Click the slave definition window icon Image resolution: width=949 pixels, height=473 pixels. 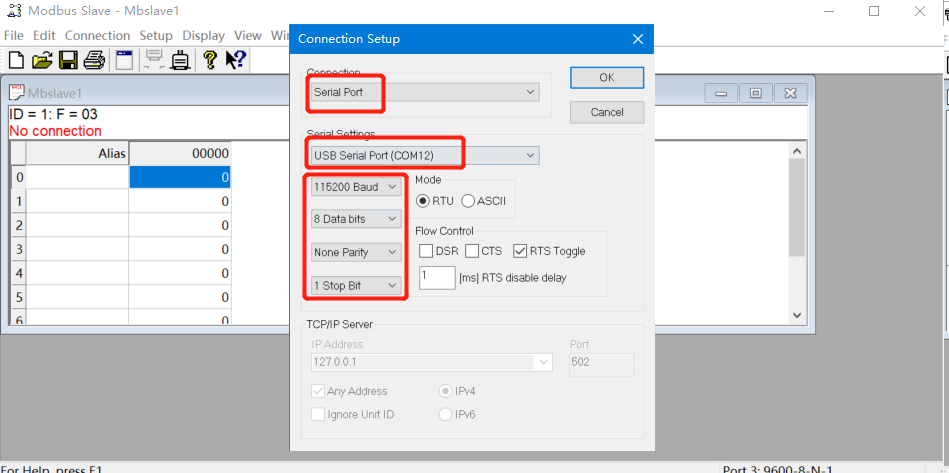pyautogui.click(x=124, y=61)
